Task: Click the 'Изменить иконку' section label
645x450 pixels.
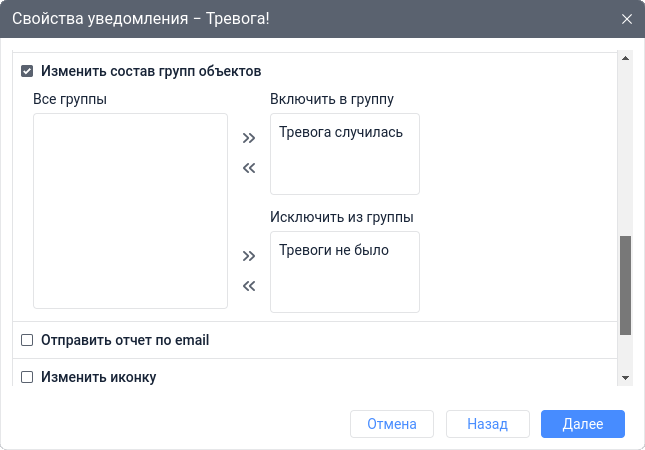Action: pos(98,377)
